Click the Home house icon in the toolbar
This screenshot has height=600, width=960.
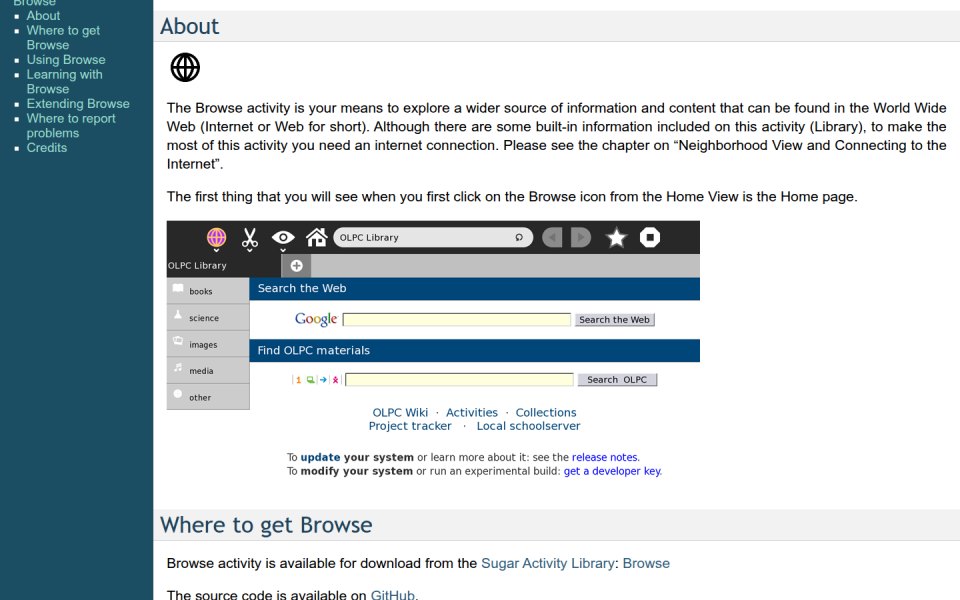(x=317, y=237)
